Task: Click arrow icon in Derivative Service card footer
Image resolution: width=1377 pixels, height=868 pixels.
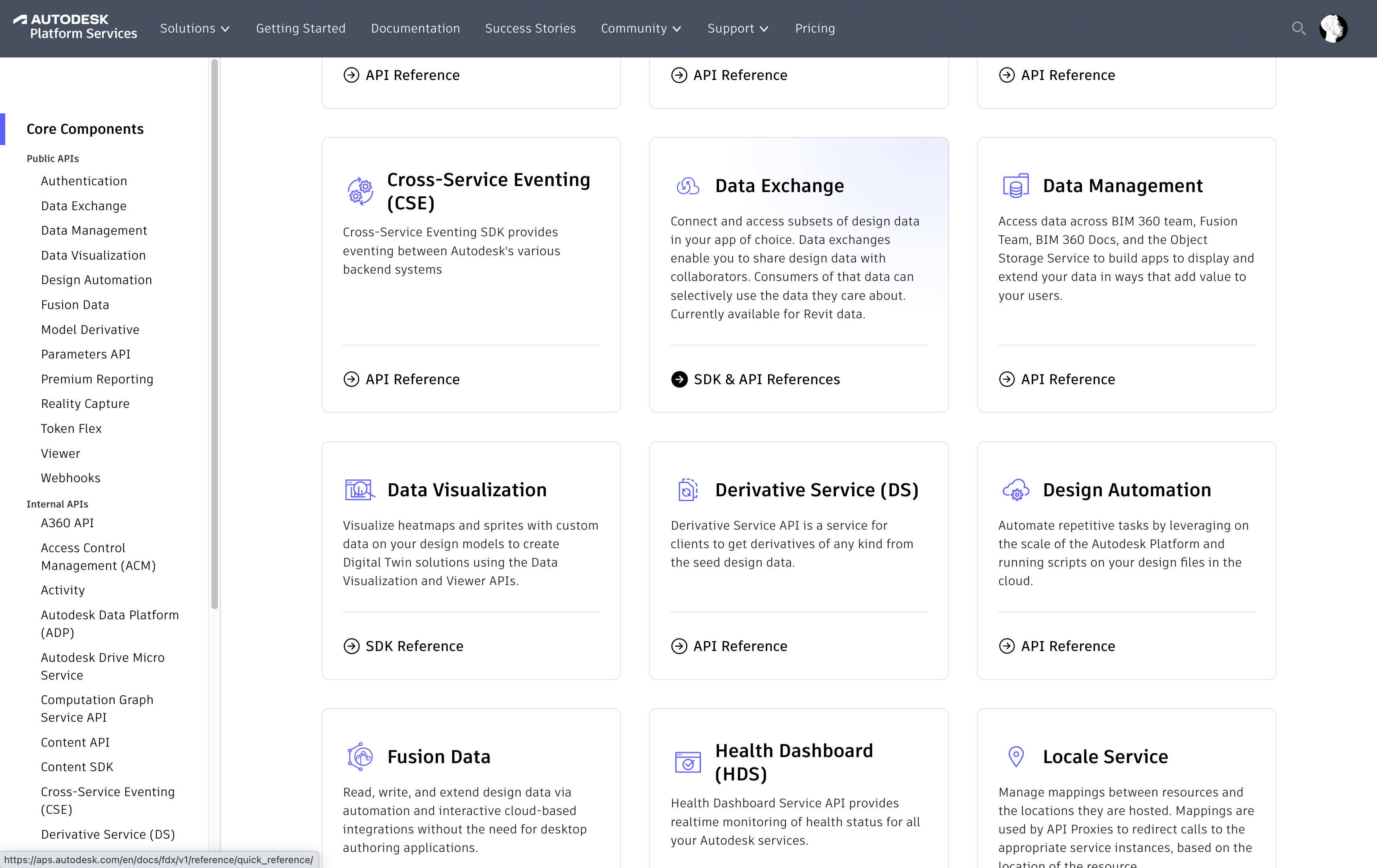Action: pos(679,646)
